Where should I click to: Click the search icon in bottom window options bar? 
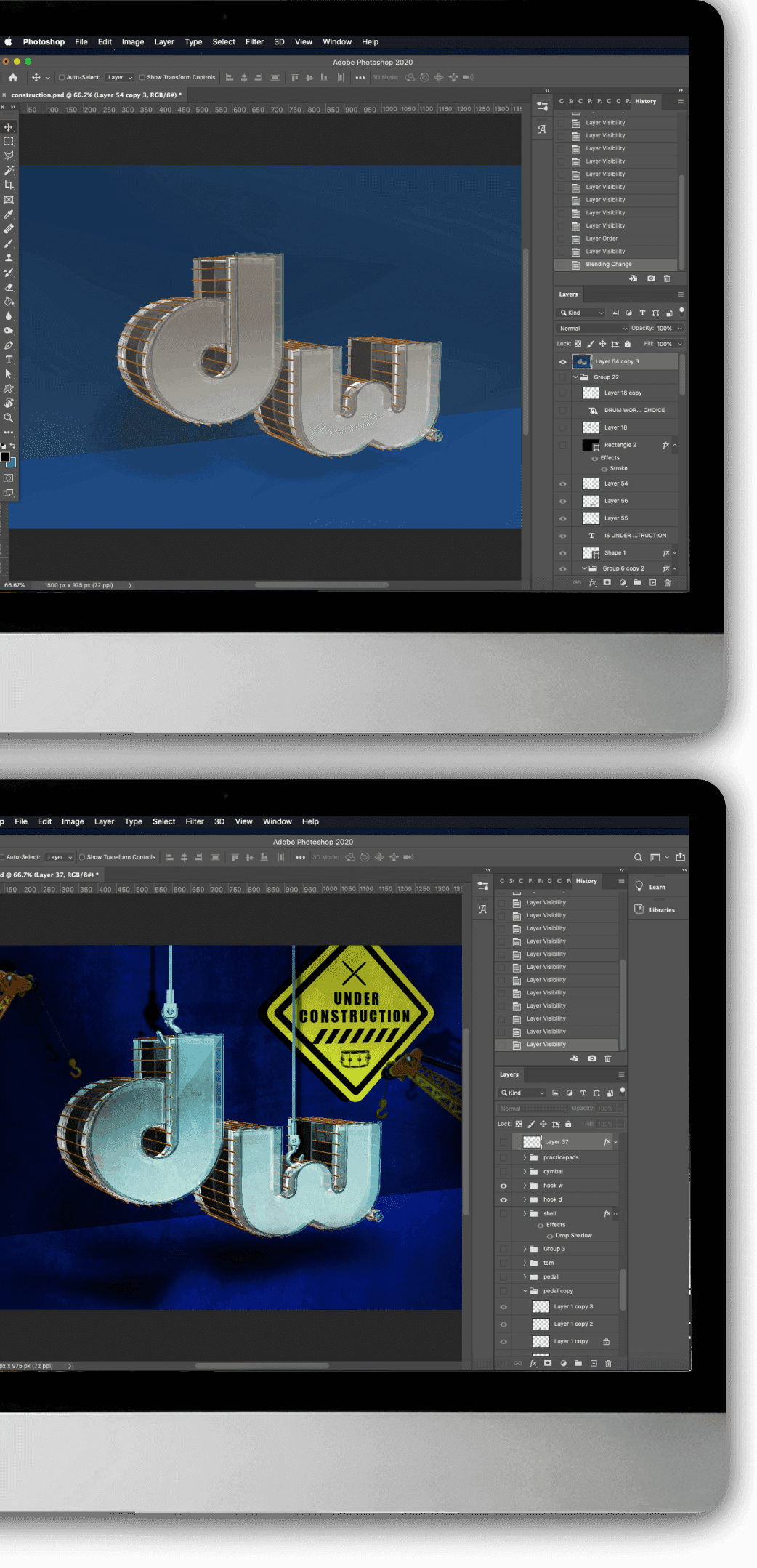pos(638,857)
